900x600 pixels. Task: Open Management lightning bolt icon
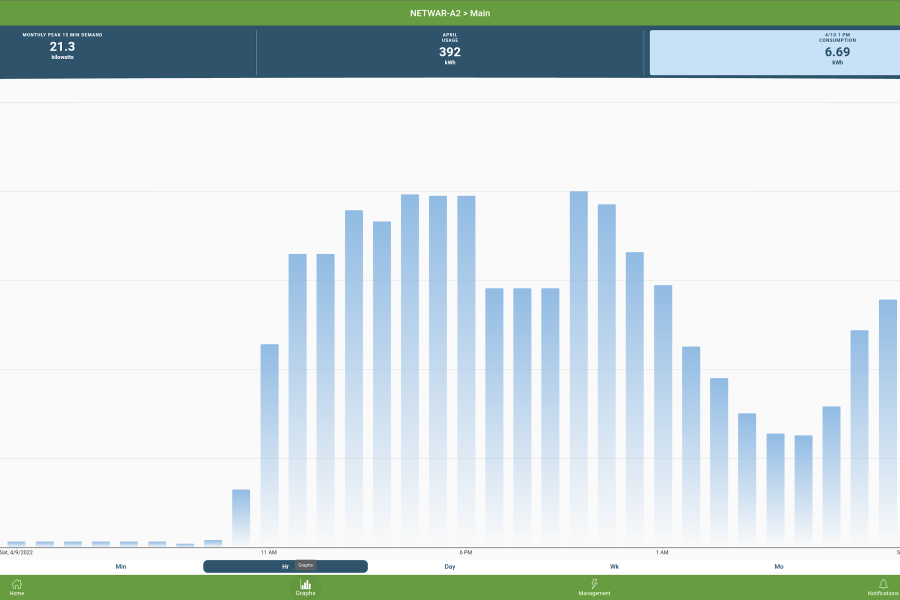point(594,586)
